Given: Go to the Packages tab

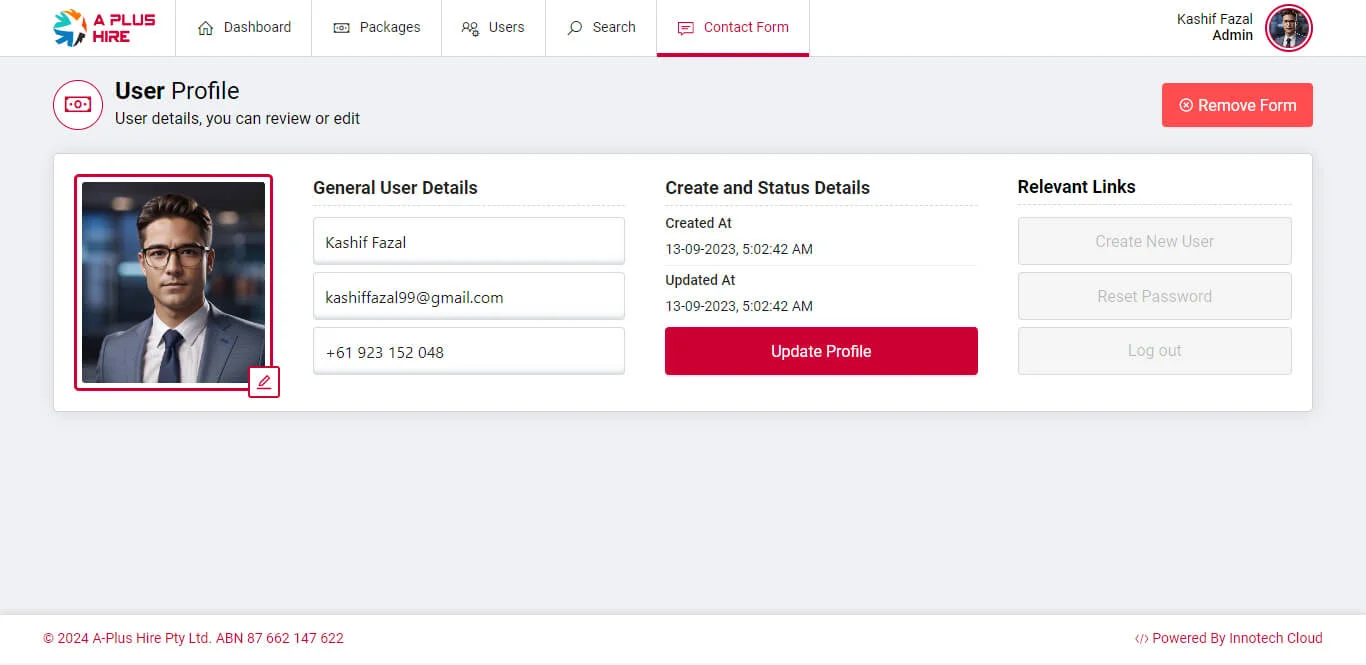Looking at the screenshot, I should (377, 28).
